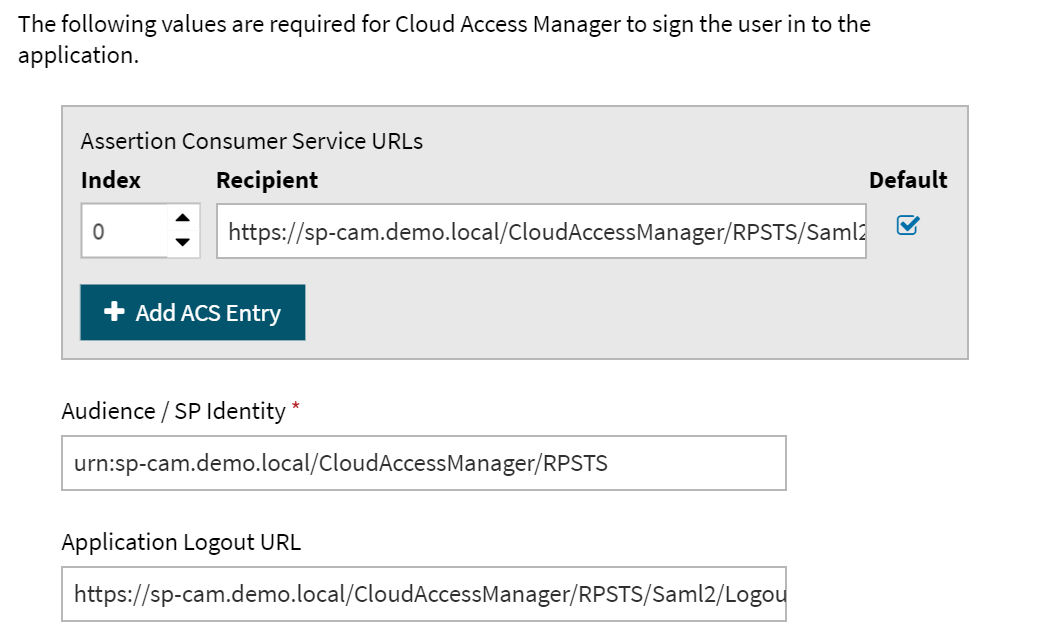Viewport: 1063px width, 641px height.
Task: Select the Application Logout URL field
Action: pos(424,594)
